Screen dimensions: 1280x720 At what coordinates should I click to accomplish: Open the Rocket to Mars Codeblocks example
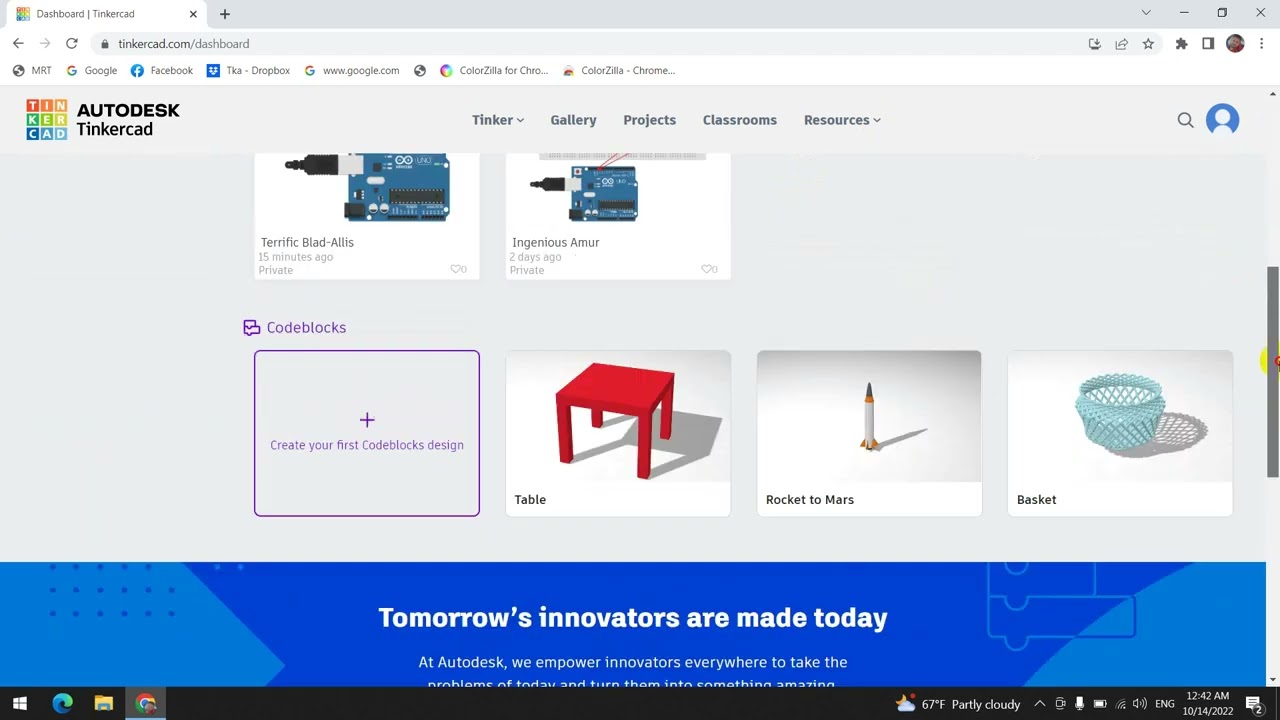(x=869, y=433)
